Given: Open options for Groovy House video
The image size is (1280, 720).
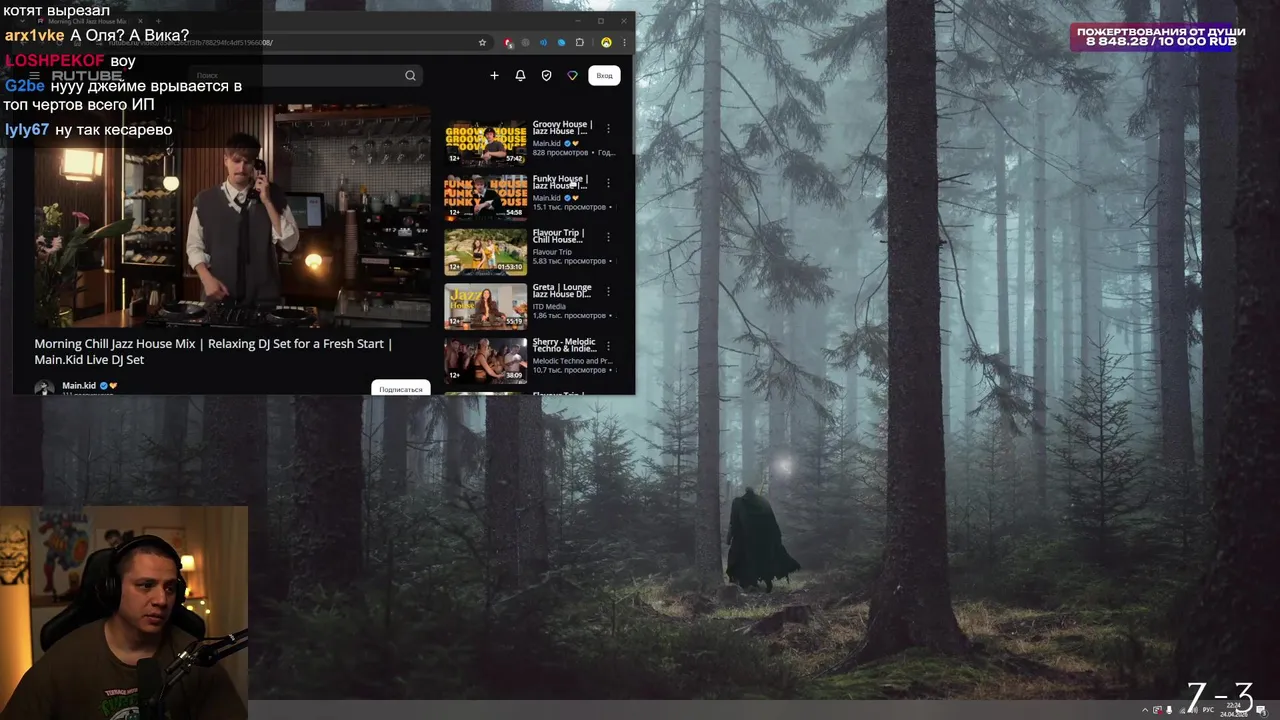Looking at the screenshot, I should tap(608, 129).
